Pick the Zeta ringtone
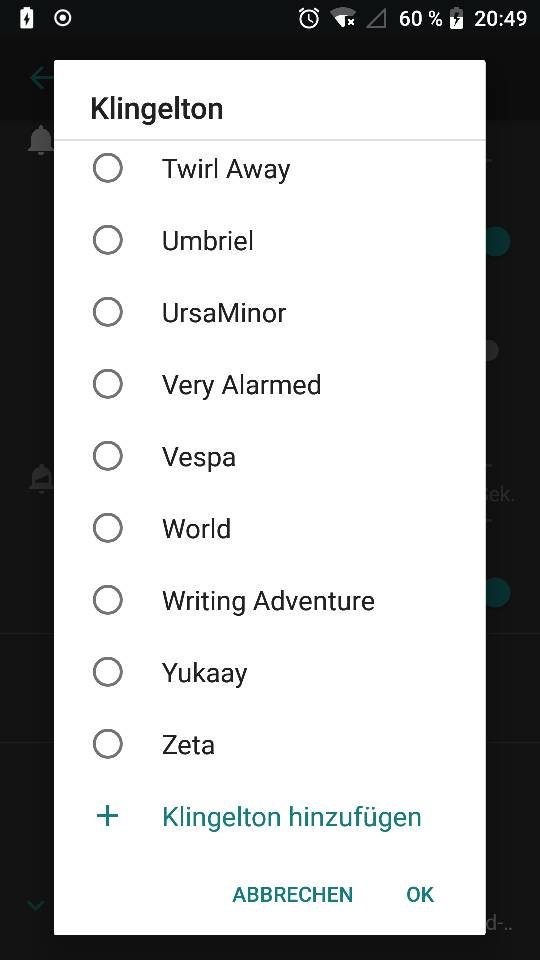The width and height of the screenshot is (540, 960). click(270, 744)
